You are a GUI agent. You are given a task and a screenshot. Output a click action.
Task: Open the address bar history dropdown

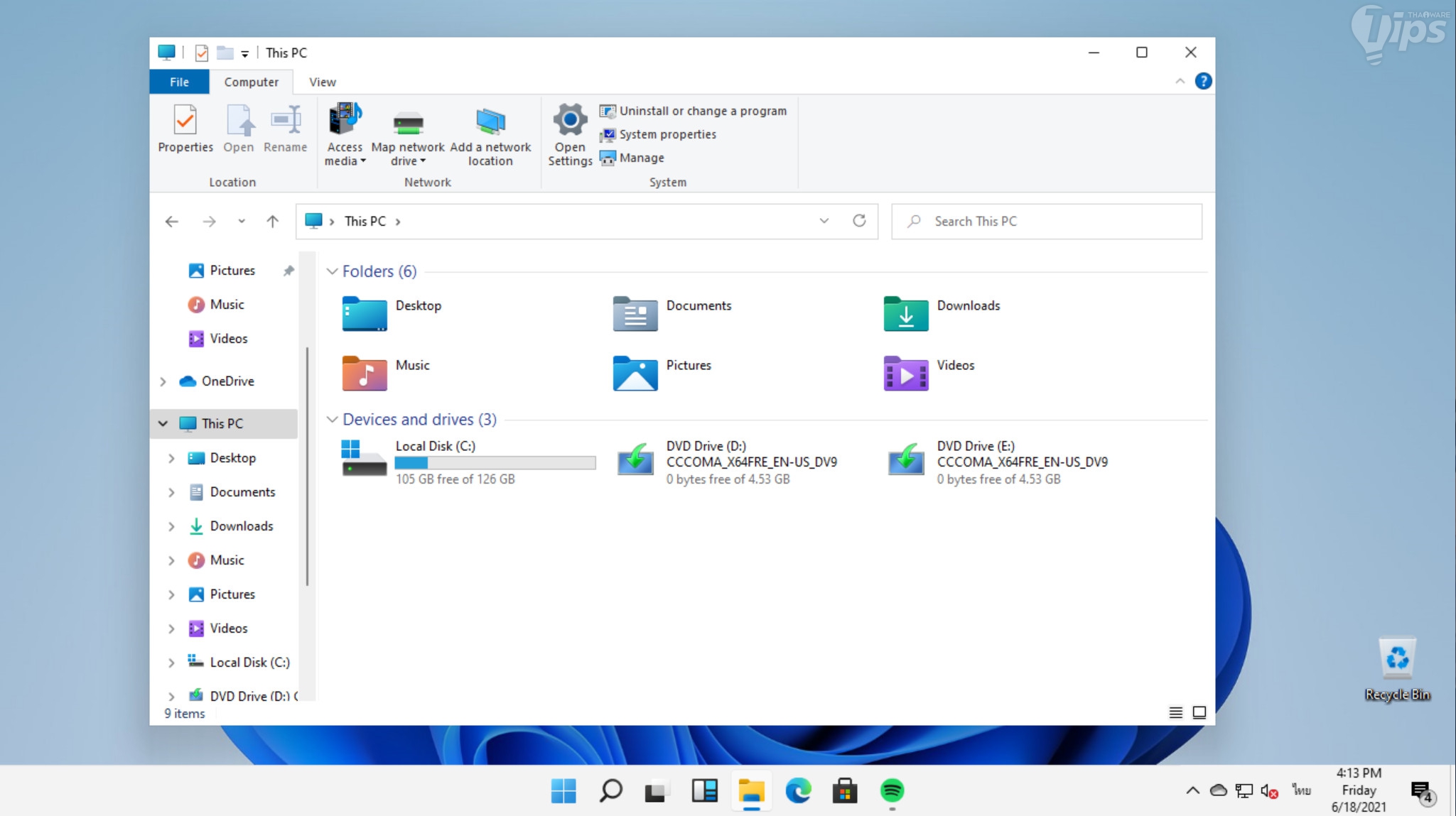point(824,221)
